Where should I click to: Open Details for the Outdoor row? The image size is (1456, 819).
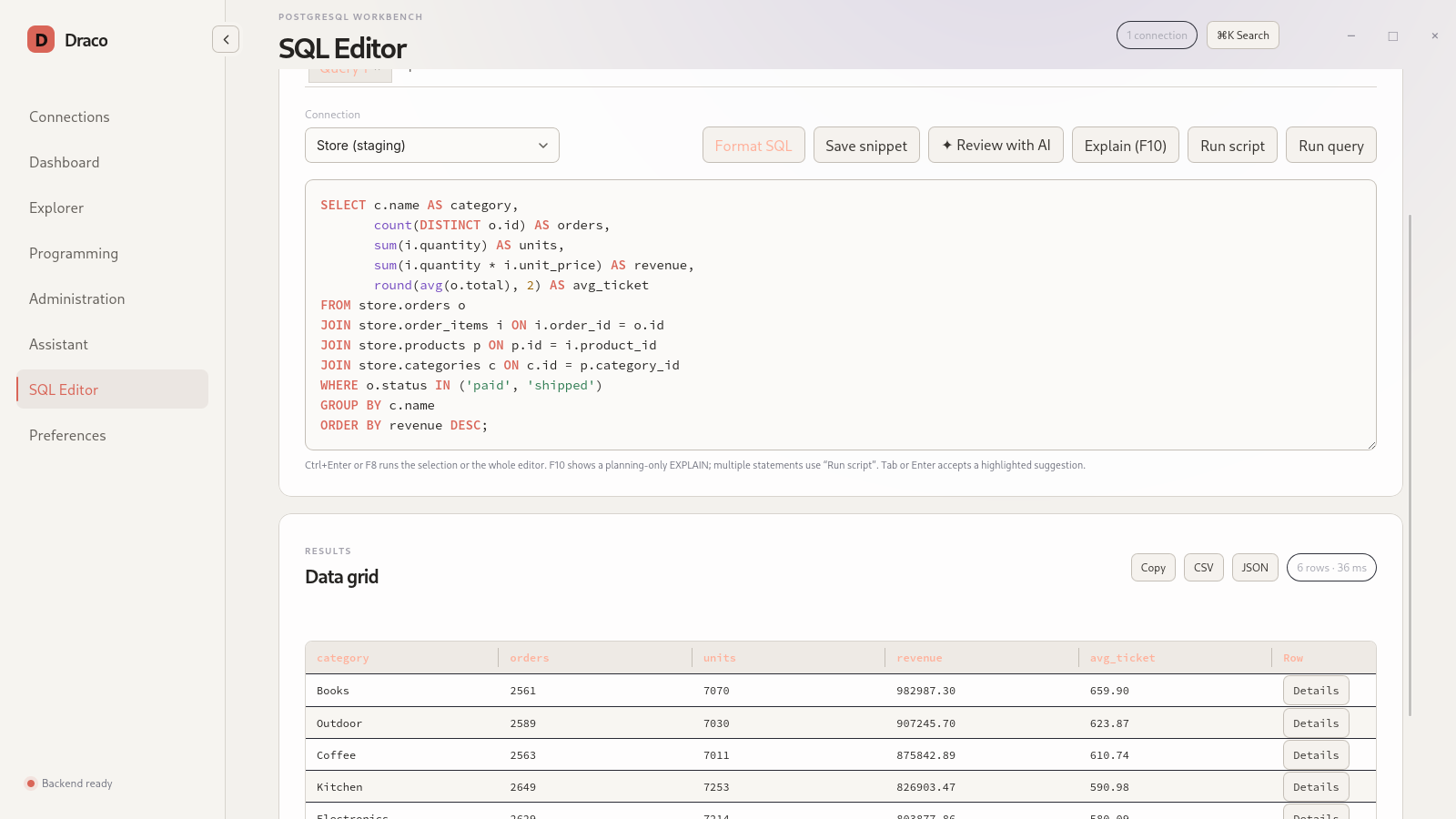point(1316,723)
